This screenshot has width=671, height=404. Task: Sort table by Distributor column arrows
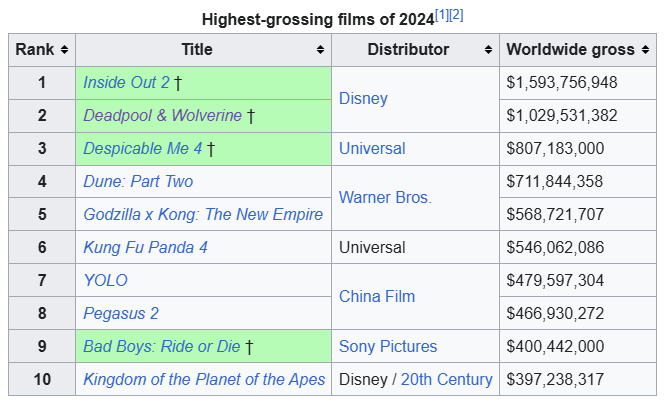point(488,50)
